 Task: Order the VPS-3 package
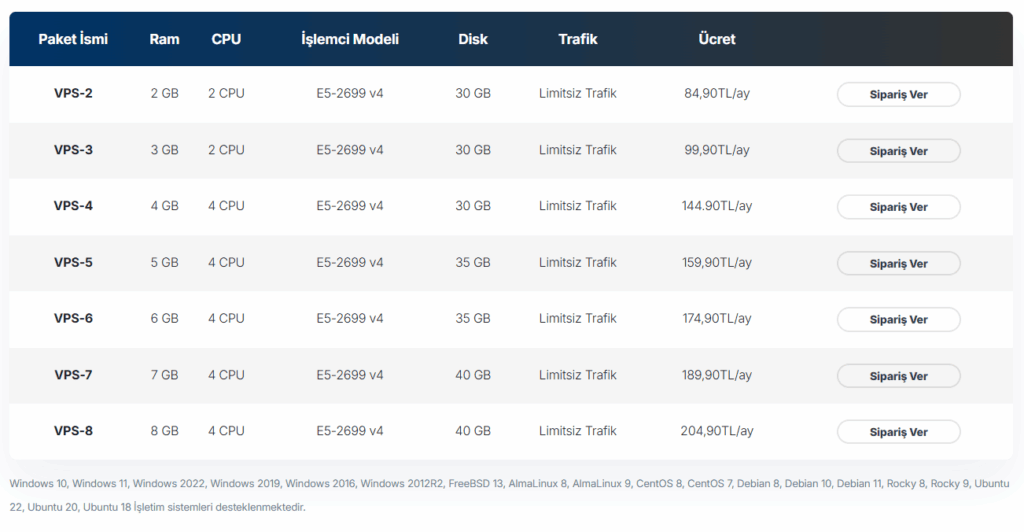click(x=898, y=151)
